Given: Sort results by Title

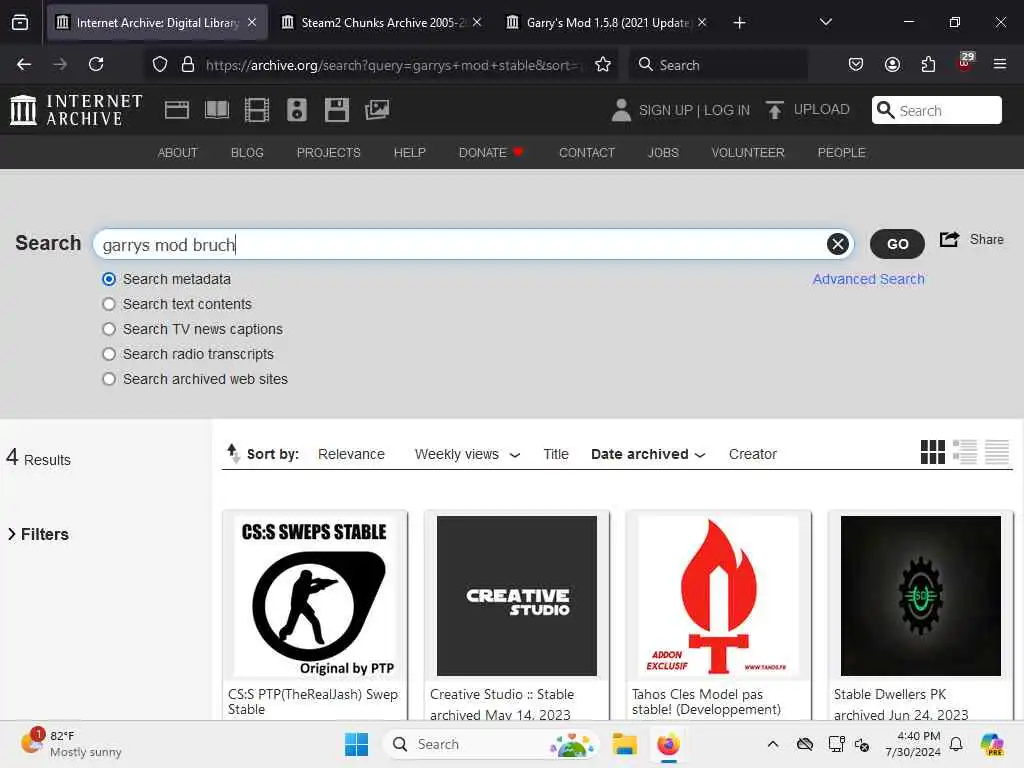Looking at the screenshot, I should [556, 454].
